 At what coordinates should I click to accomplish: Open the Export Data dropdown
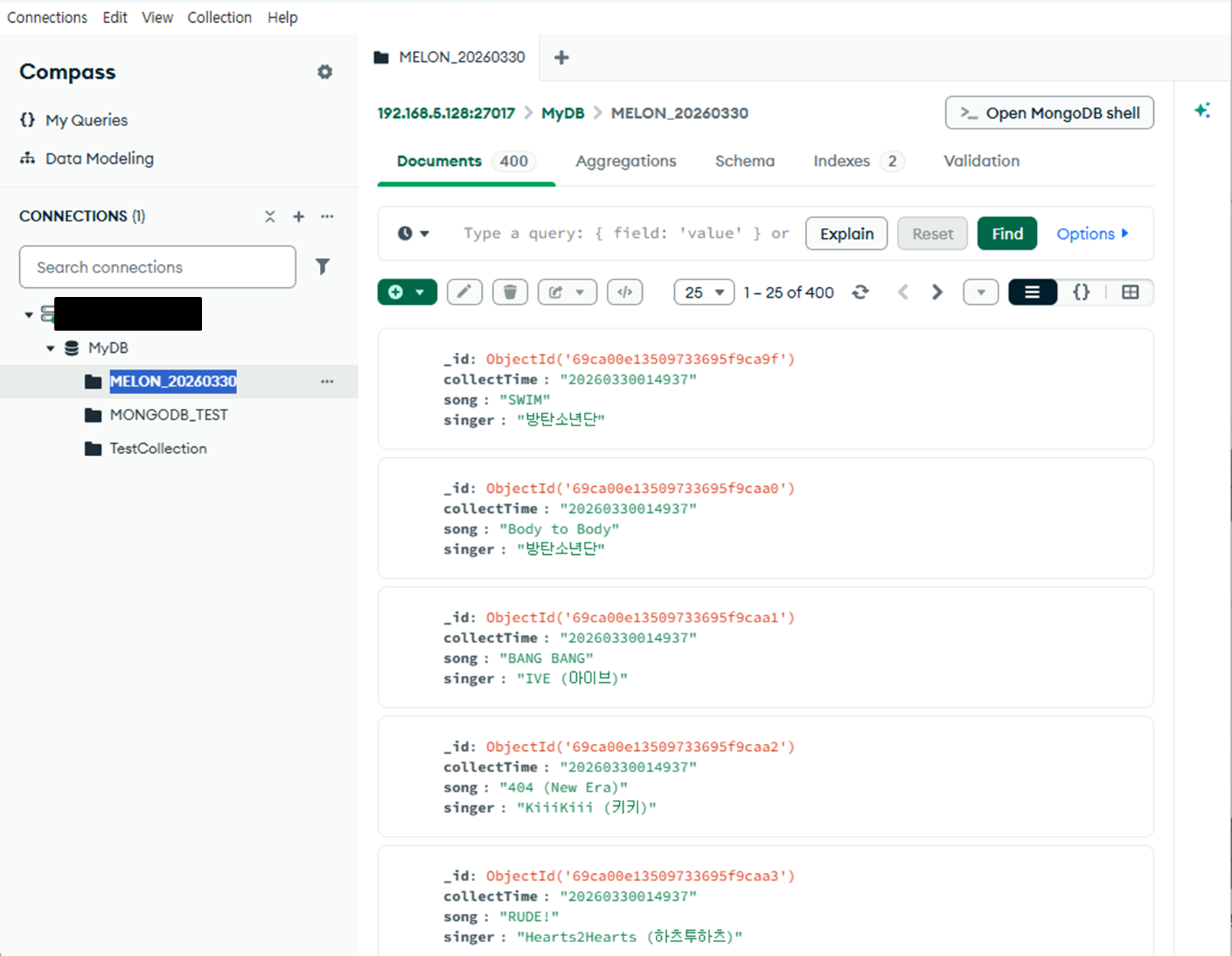(x=567, y=292)
